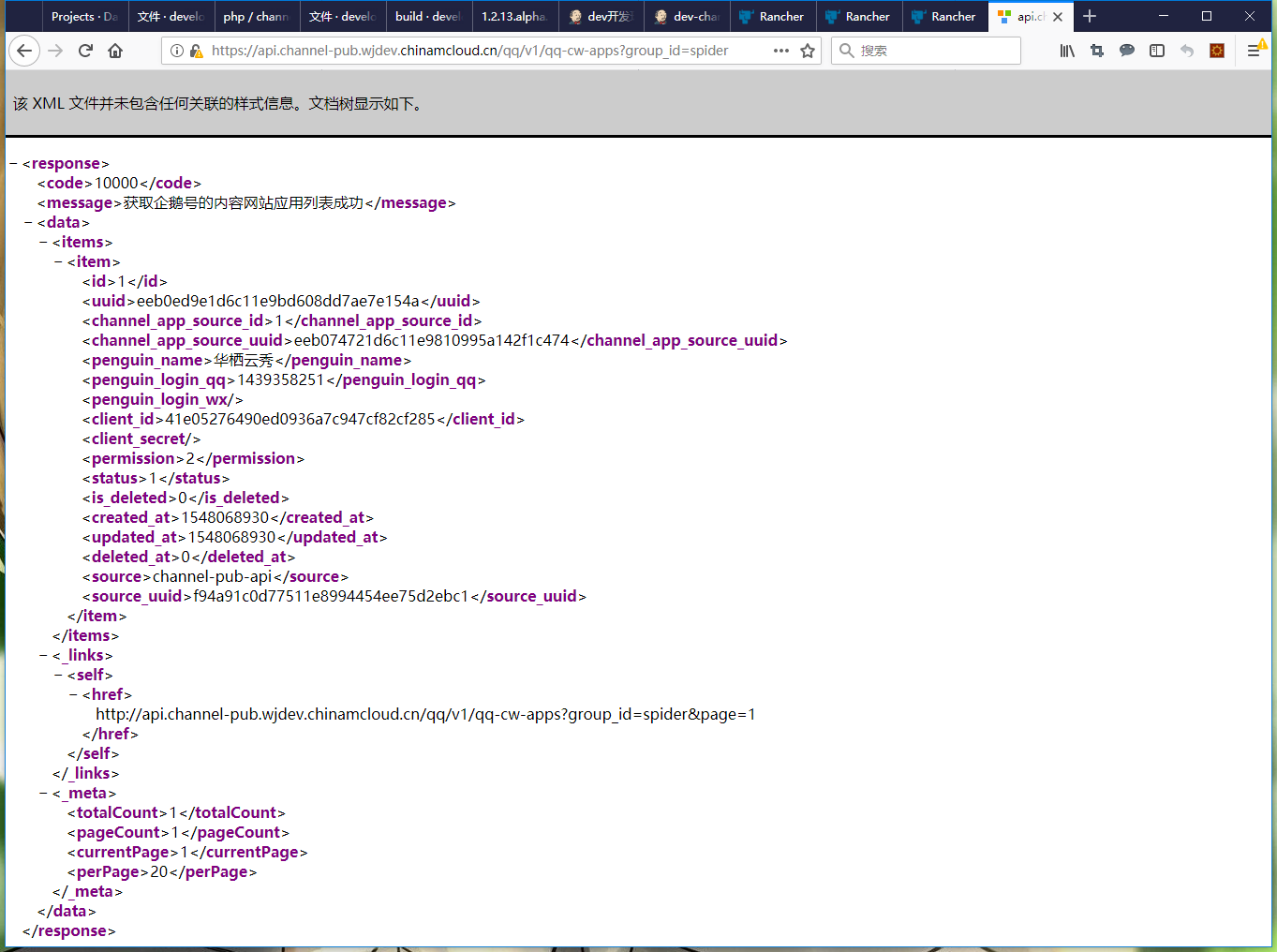Switch to the 1.2.13.alpha tab
Viewport: 1277px width, 952px height.
coord(513,17)
